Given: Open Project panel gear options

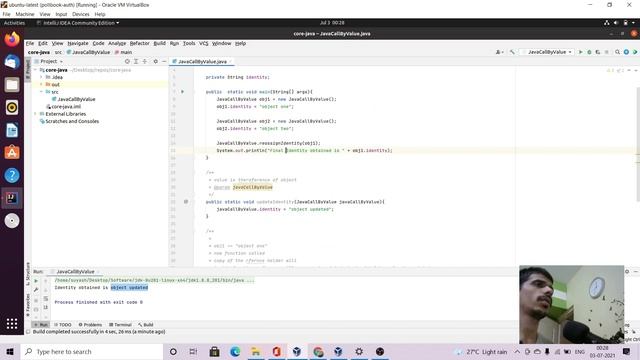Looking at the screenshot, I should (156, 61).
